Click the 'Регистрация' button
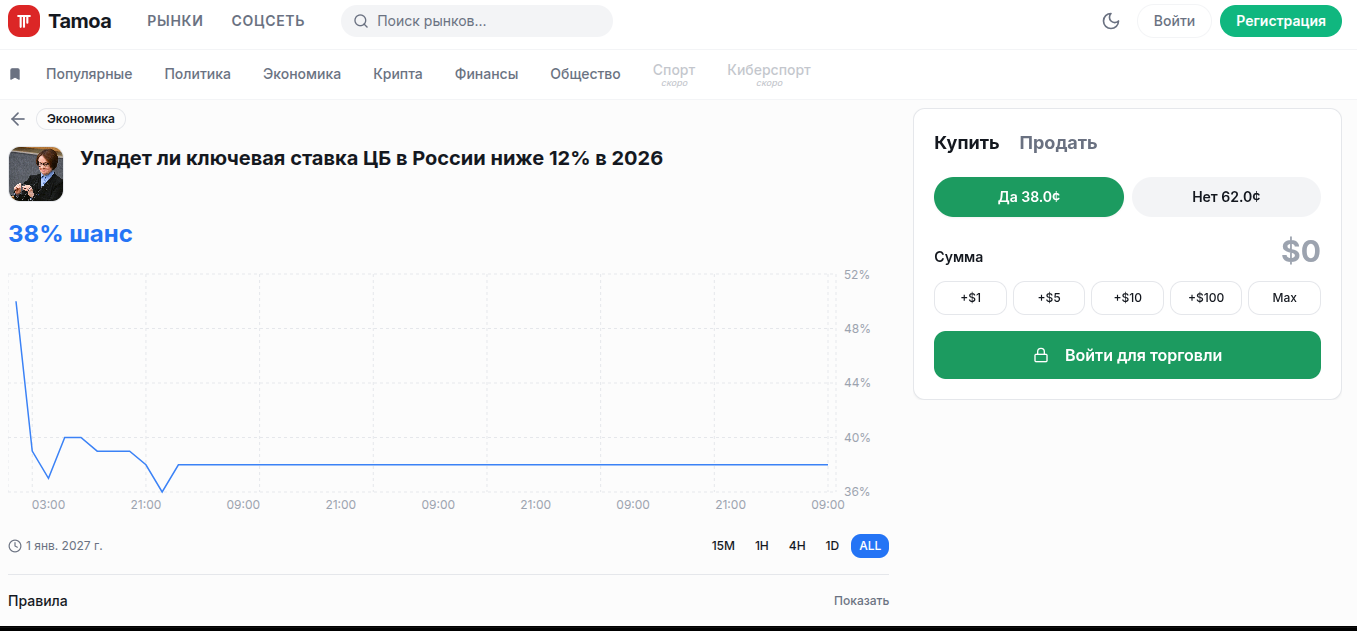This screenshot has width=1357, height=631. pos(1280,20)
